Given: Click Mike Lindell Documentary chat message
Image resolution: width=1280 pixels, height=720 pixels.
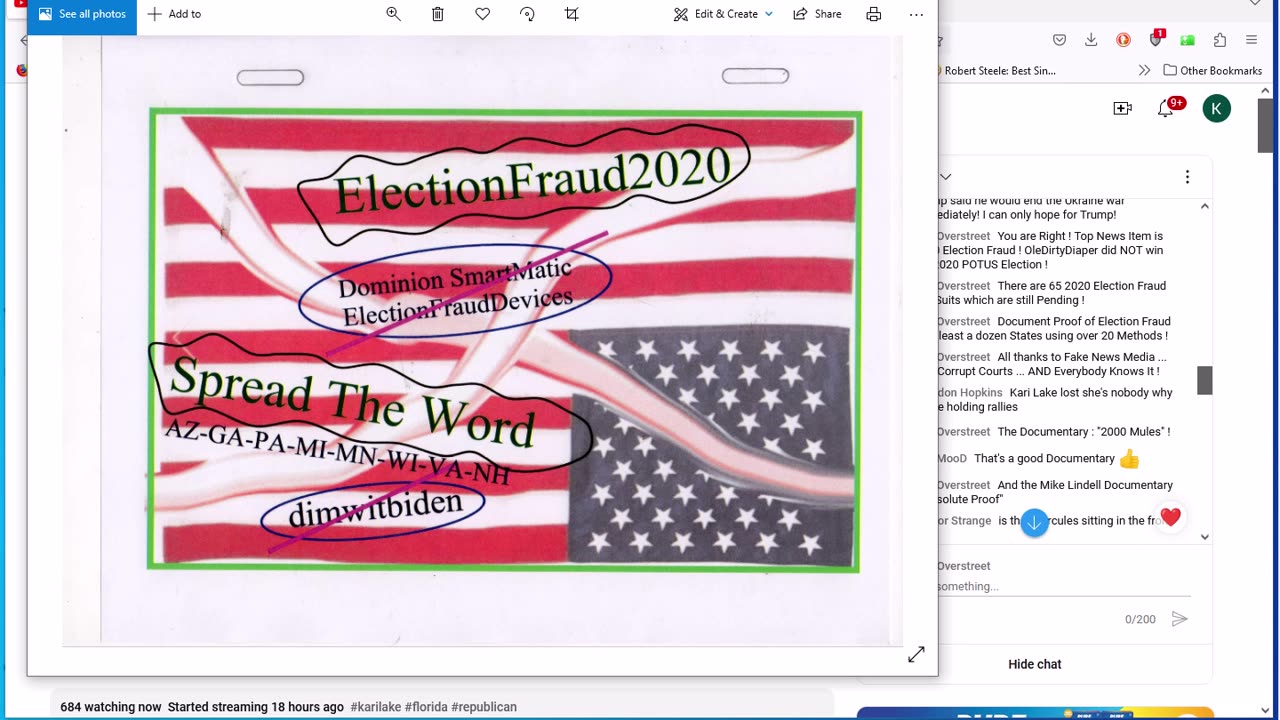Looking at the screenshot, I should pyautogui.click(x=1055, y=492).
